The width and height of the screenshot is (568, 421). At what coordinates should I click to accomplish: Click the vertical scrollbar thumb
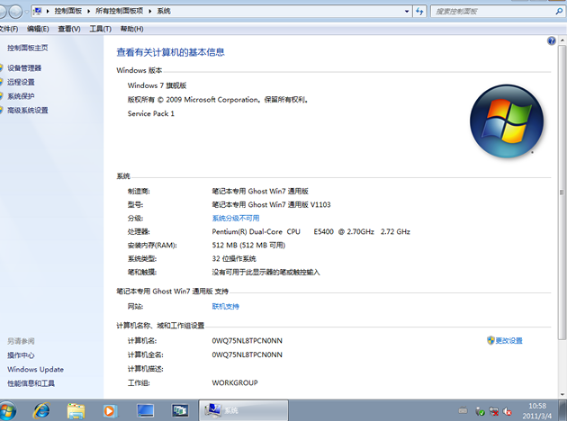(x=562, y=192)
